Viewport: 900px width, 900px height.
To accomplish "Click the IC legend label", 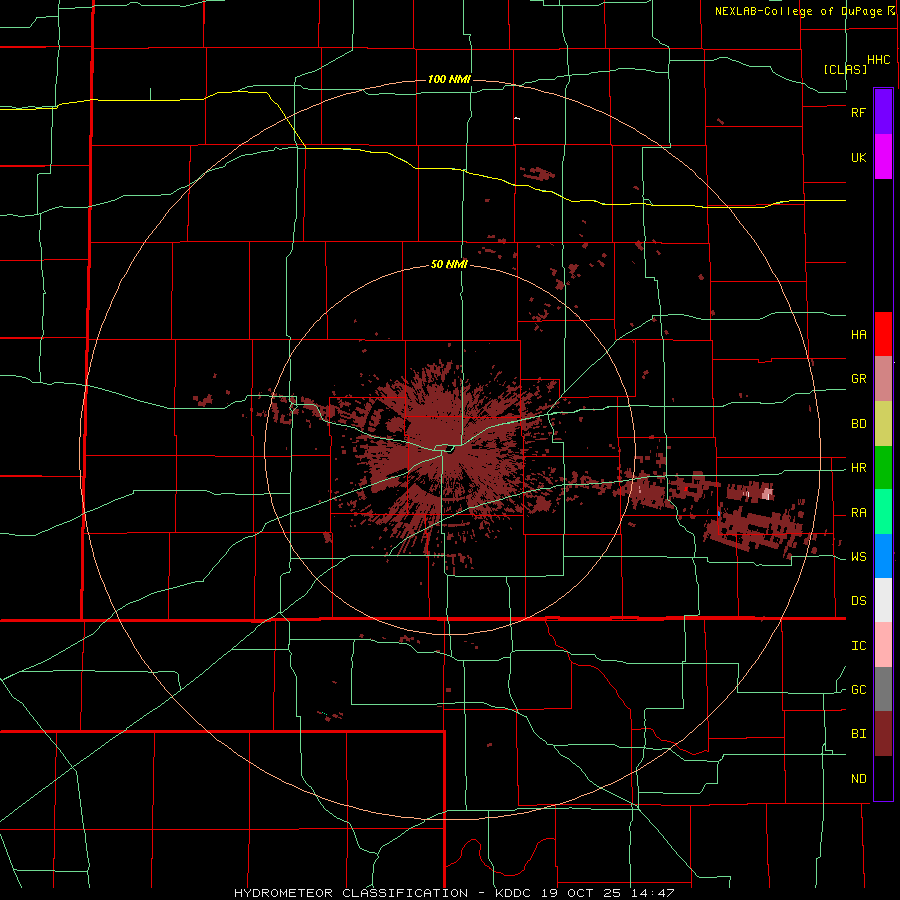I will tap(858, 646).
